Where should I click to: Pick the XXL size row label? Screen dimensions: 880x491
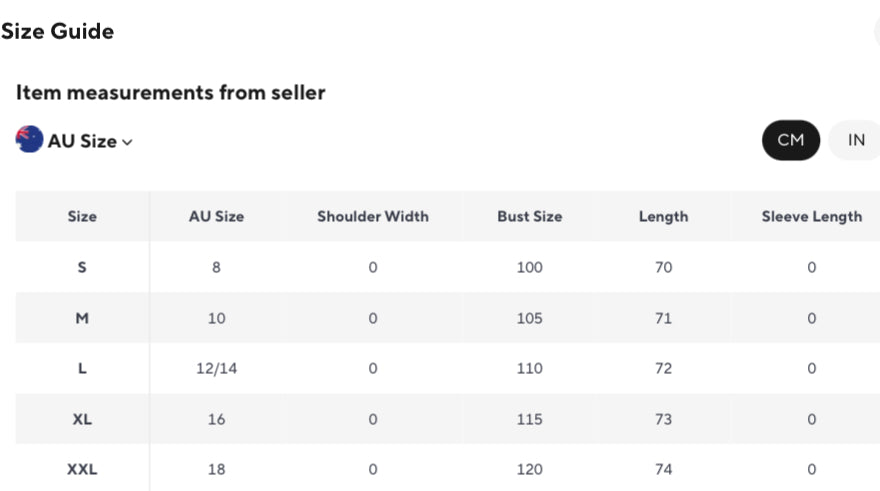[82, 469]
